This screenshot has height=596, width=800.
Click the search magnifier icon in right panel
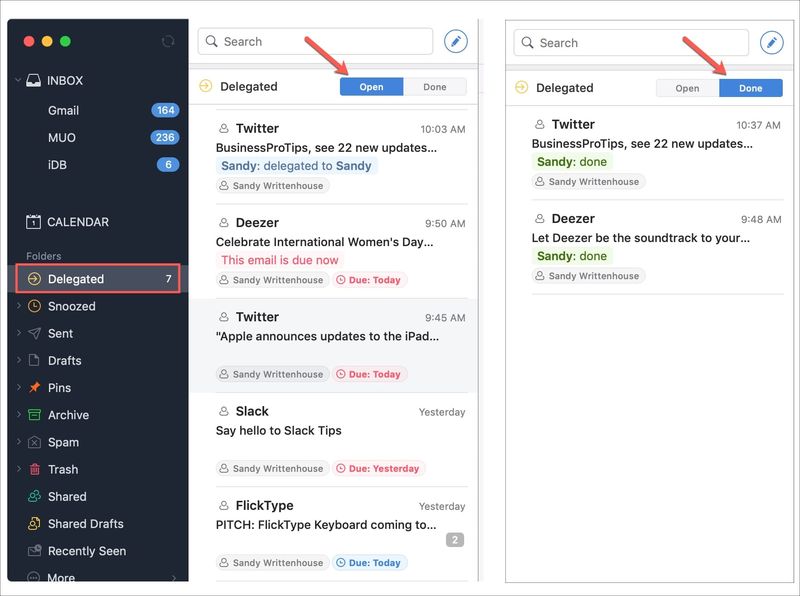tap(527, 42)
